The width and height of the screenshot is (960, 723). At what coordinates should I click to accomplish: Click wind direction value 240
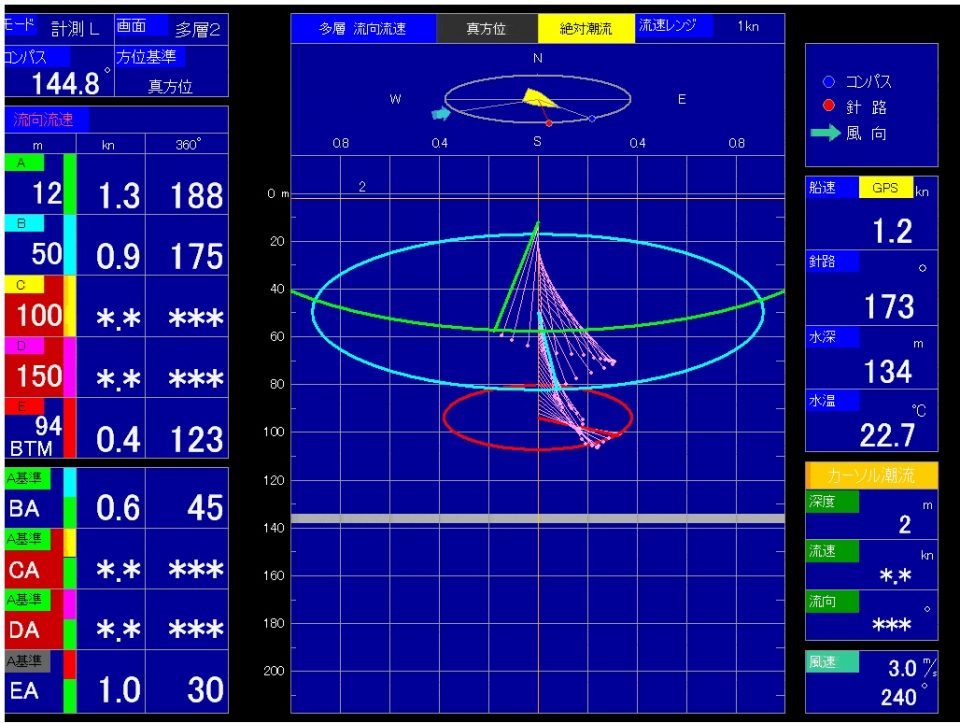tap(899, 697)
